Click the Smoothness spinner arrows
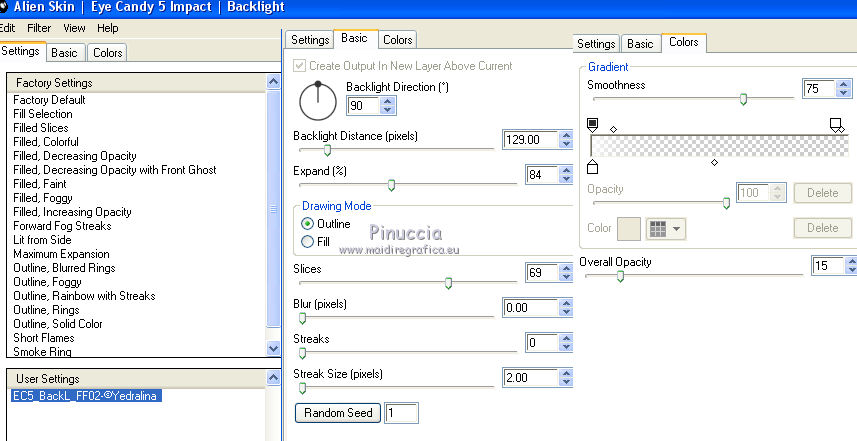 coord(844,89)
